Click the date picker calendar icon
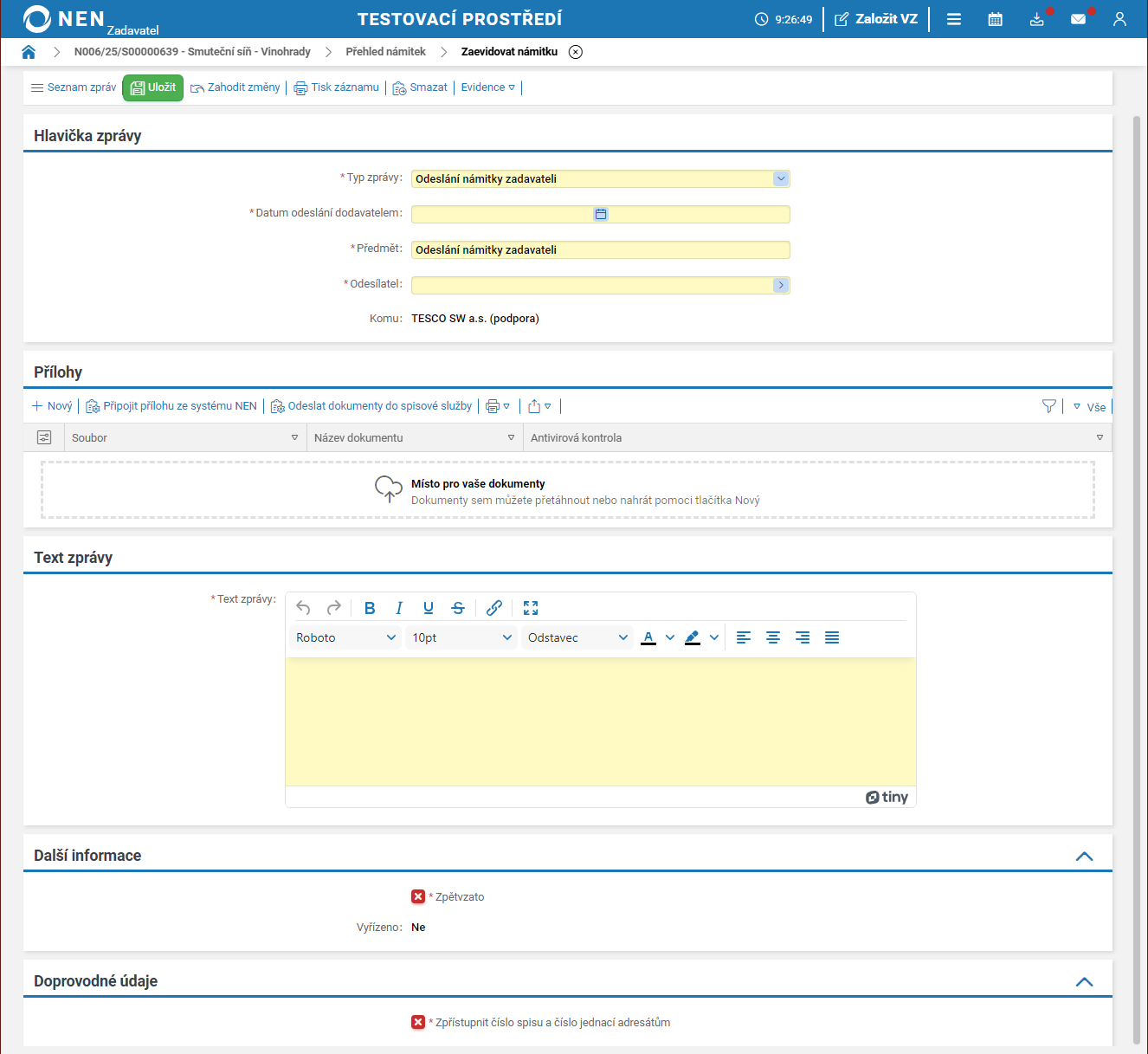 point(601,214)
